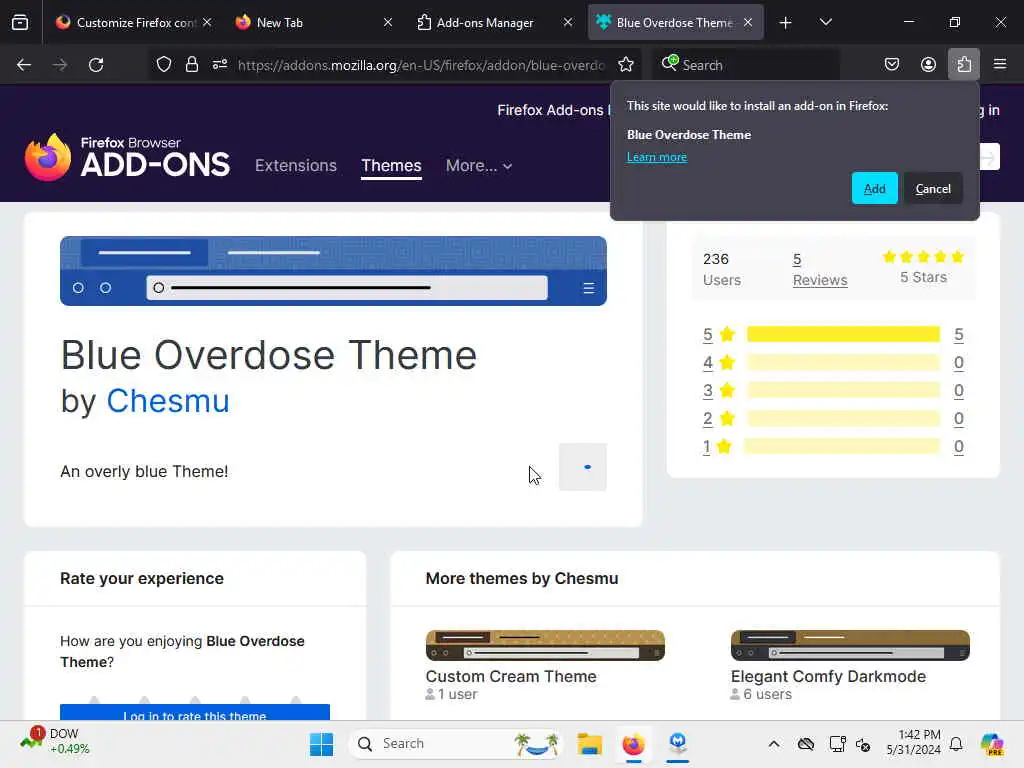Click the Blue Overdose theme preview image
The height and width of the screenshot is (768, 1024).
(x=333, y=271)
